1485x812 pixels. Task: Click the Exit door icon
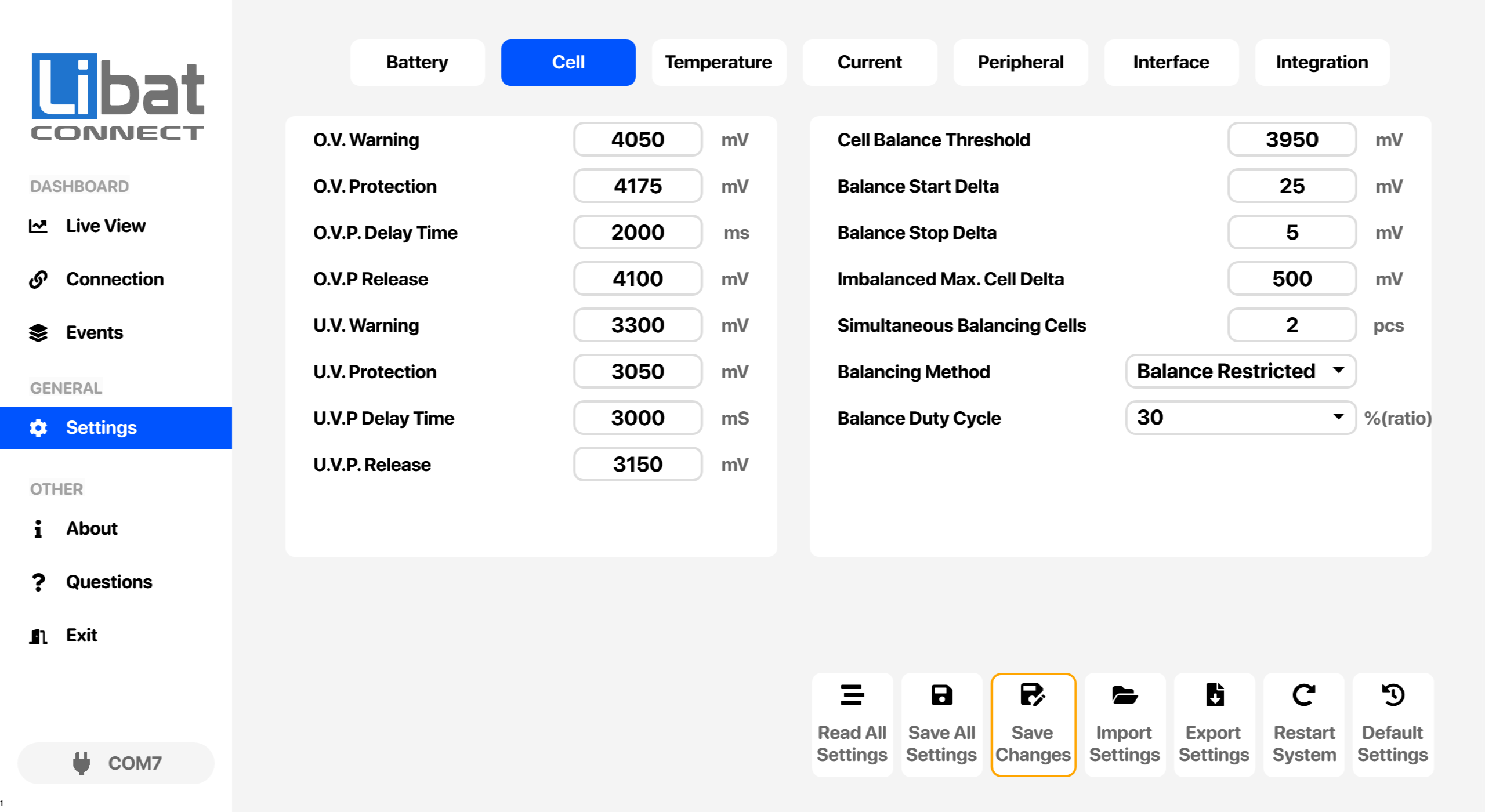coord(38,636)
